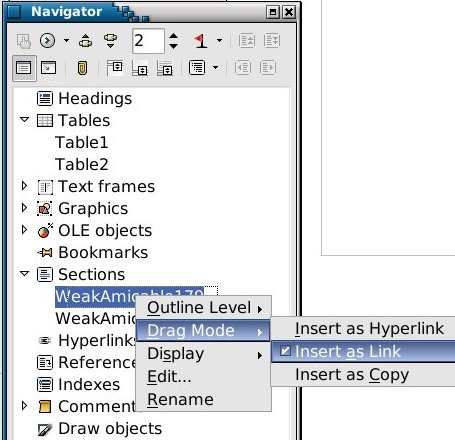The image size is (455, 440).
Task: Select the Indexes tree item
Action: (89, 384)
